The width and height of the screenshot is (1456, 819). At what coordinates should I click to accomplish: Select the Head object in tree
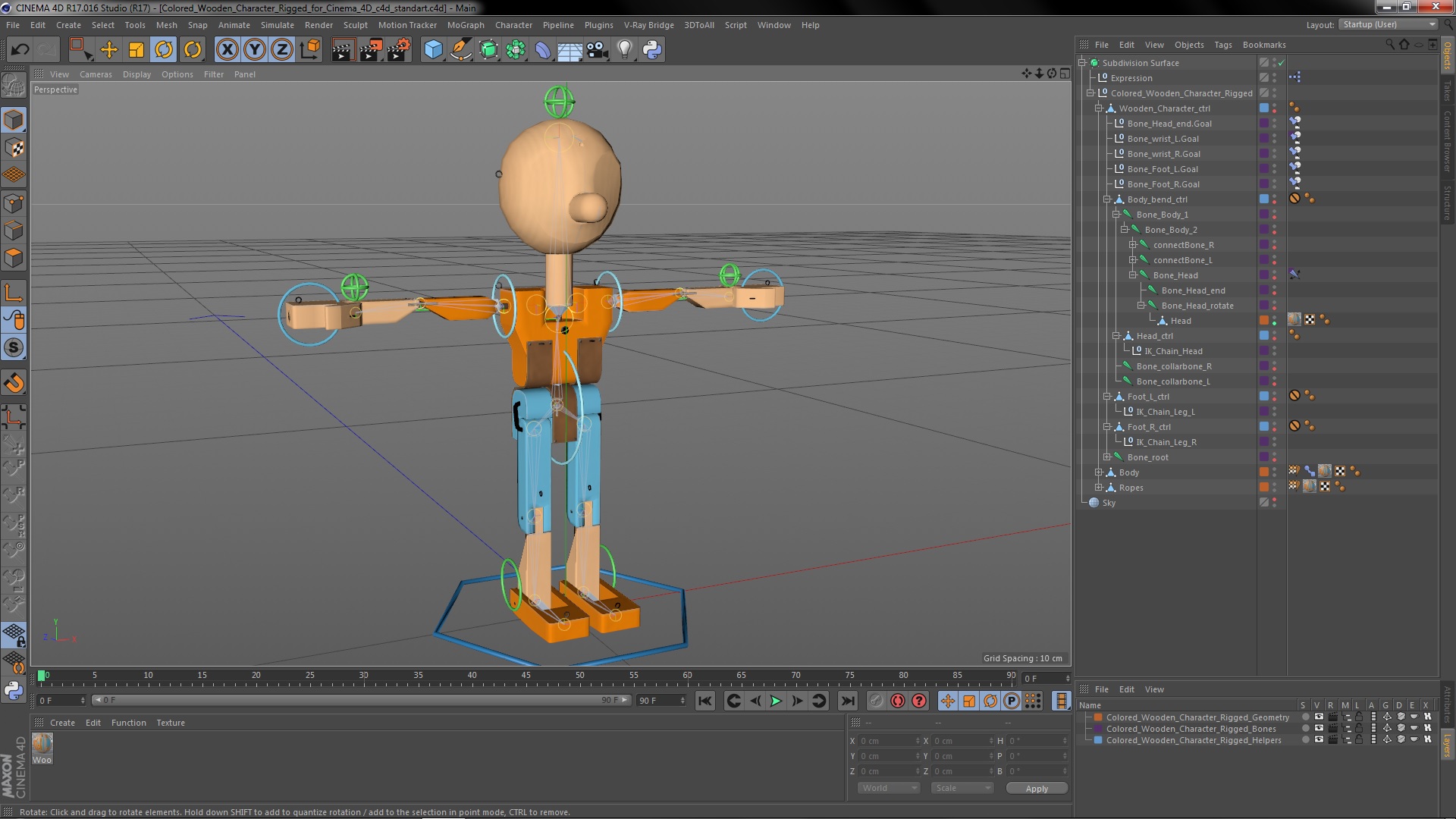[x=1181, y=321]
